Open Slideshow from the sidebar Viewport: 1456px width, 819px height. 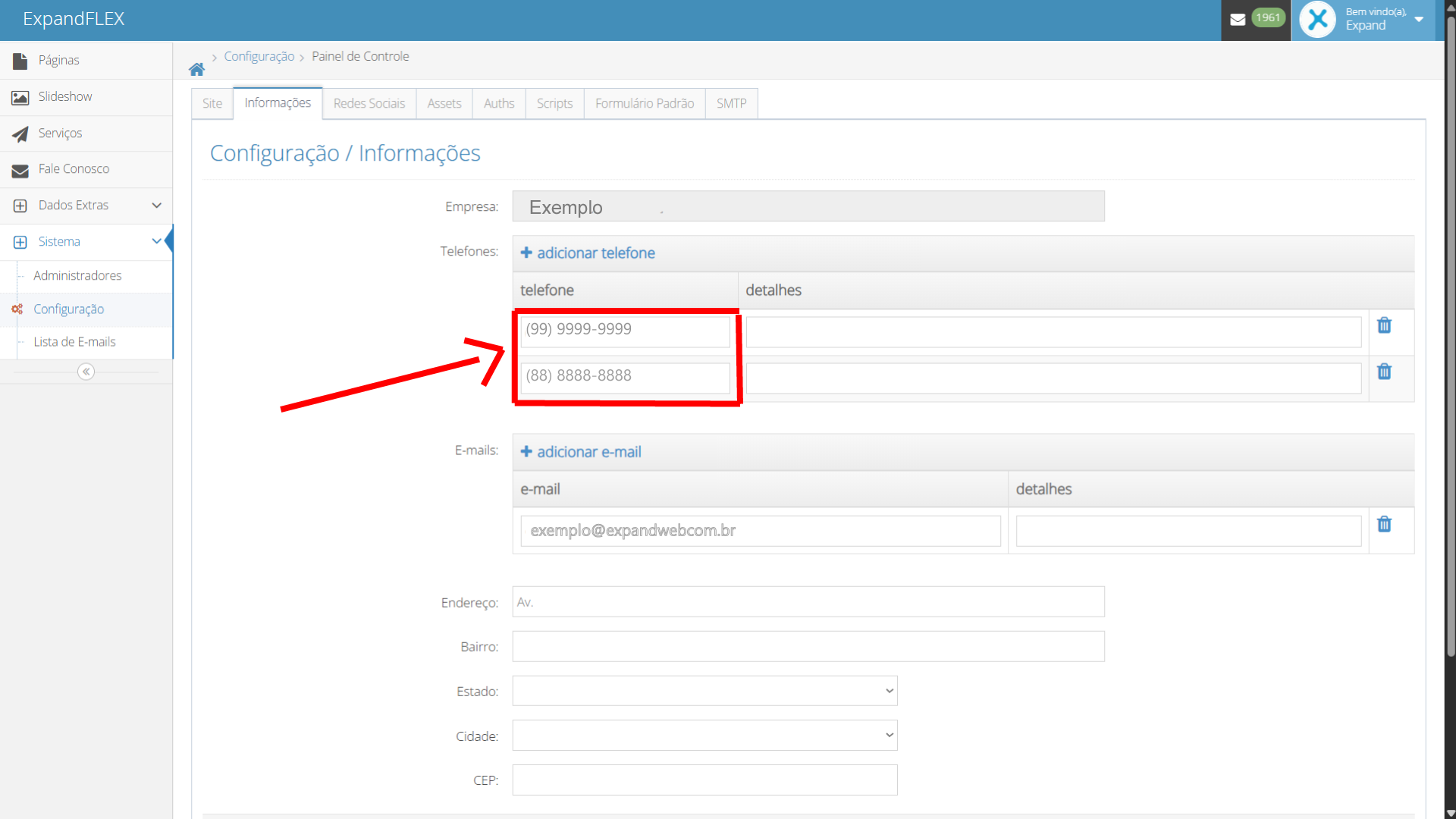65,96
